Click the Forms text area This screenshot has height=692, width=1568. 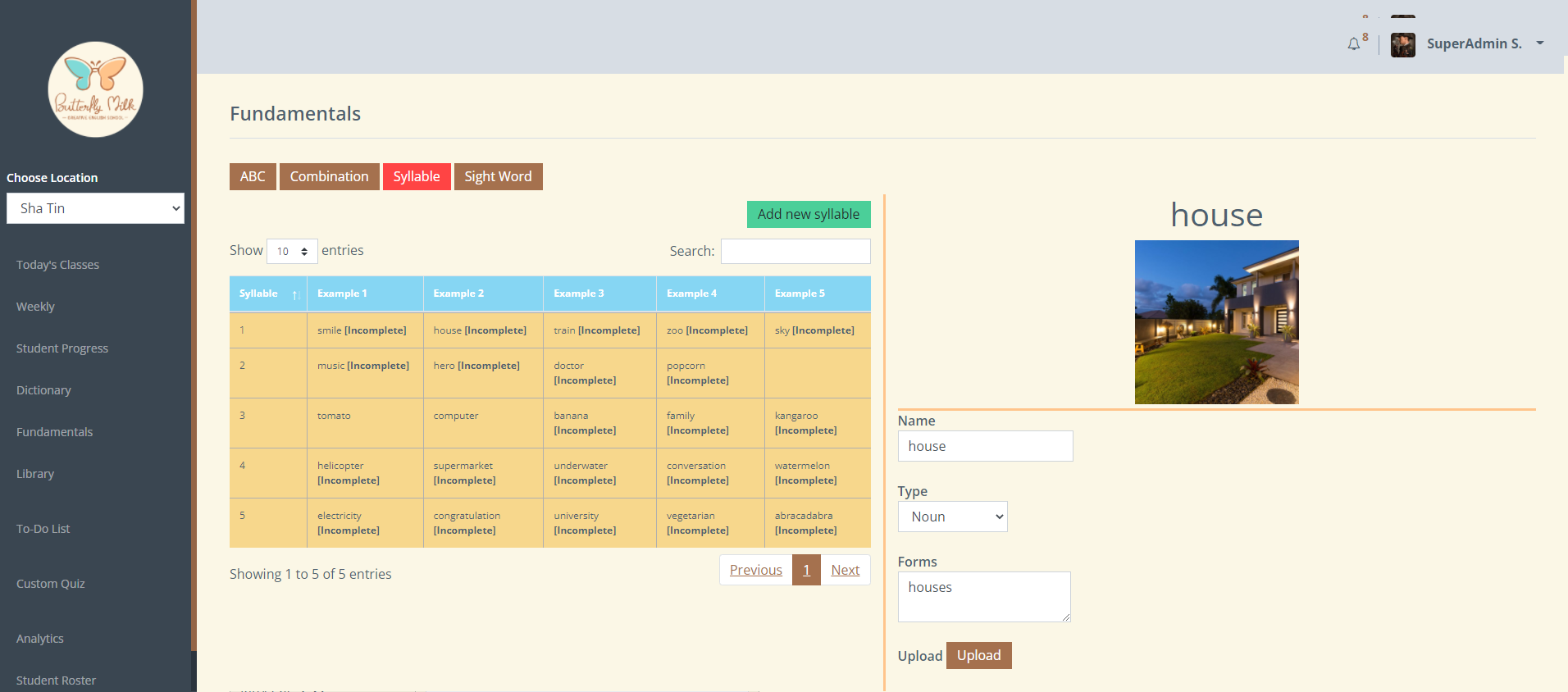983,596
